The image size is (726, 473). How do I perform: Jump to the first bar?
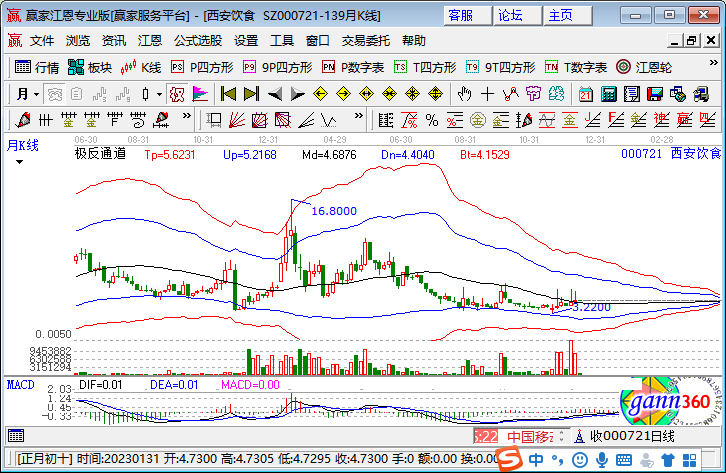click(x=228, y=94)
